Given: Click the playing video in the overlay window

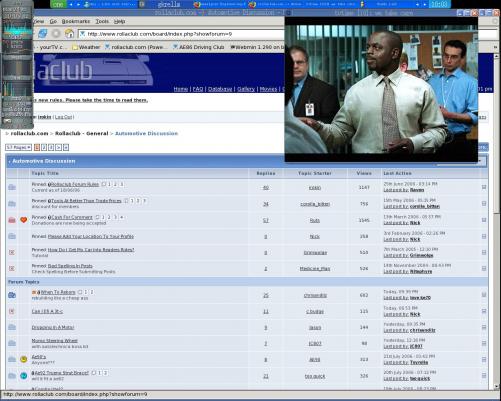Looking at the screenshot, I should coord(381,89).
